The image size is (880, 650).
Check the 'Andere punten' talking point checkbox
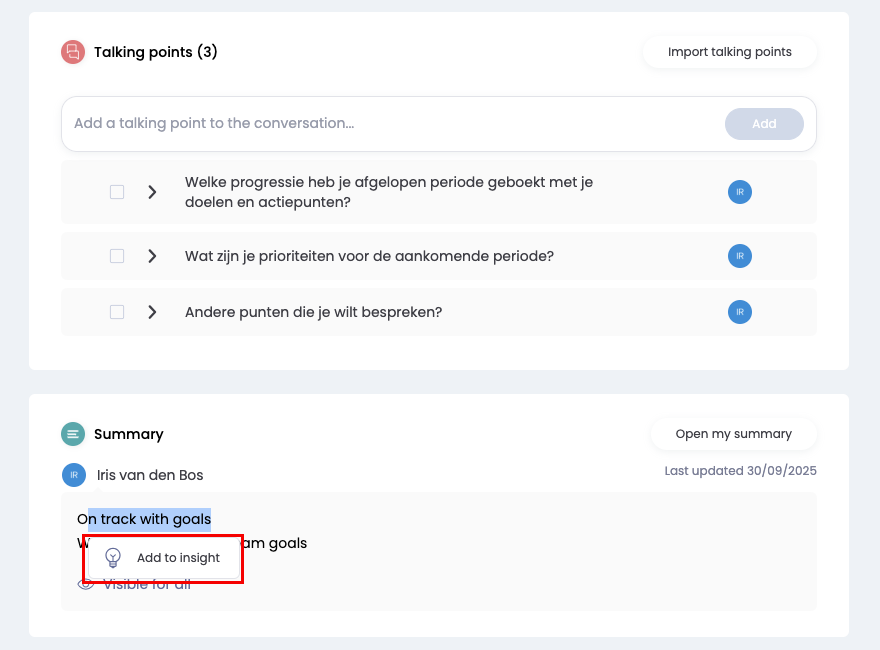point(117,312)
